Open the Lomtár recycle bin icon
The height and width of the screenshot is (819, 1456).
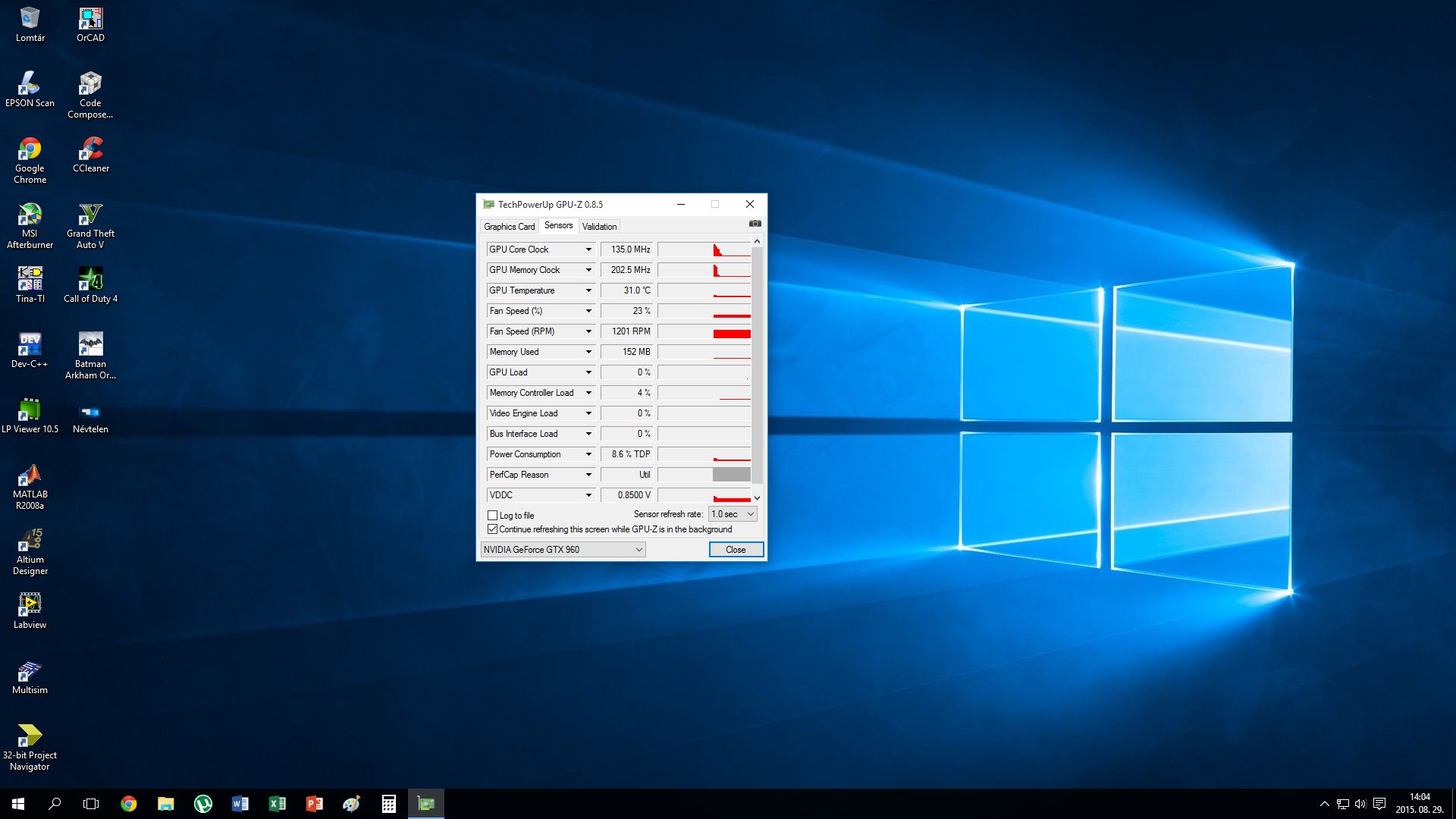pos(30,24)
